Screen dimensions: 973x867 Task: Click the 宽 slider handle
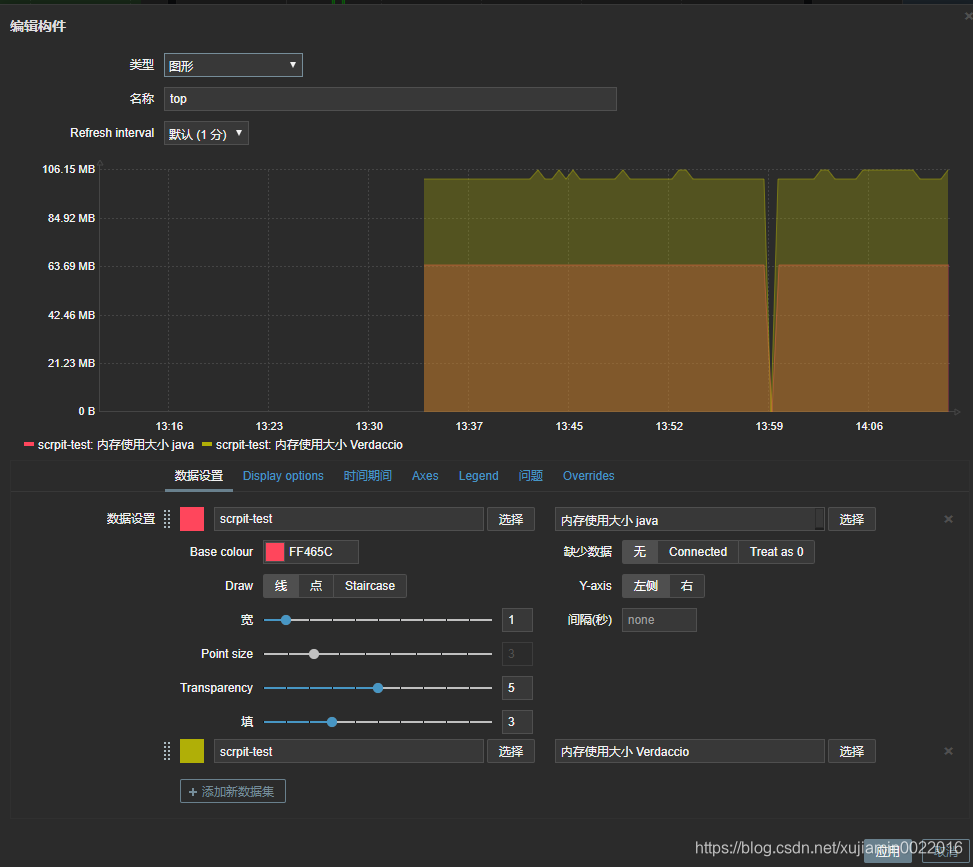point(285,620)
